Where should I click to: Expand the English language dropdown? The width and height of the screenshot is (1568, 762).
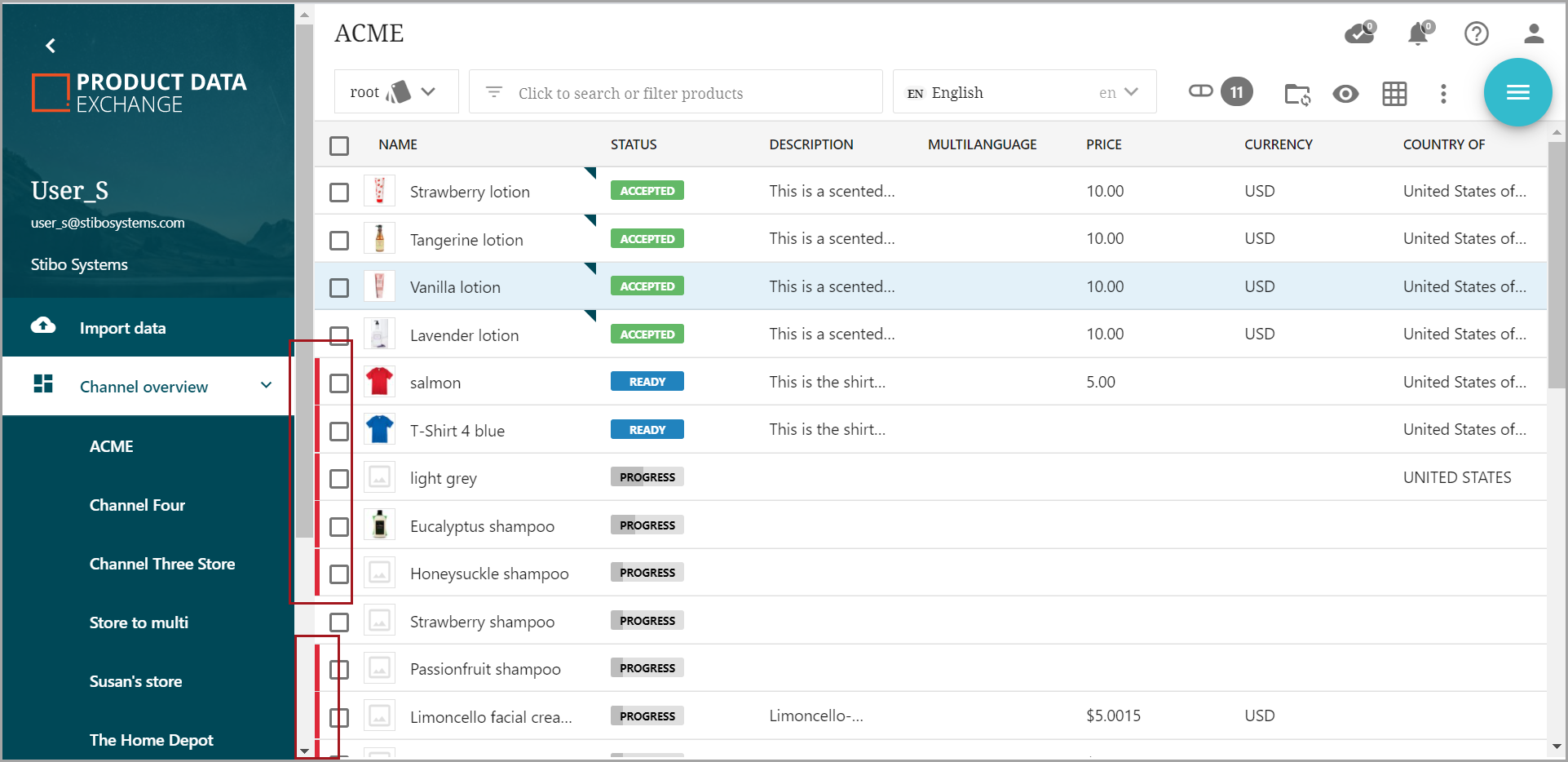coord(1023,92)
